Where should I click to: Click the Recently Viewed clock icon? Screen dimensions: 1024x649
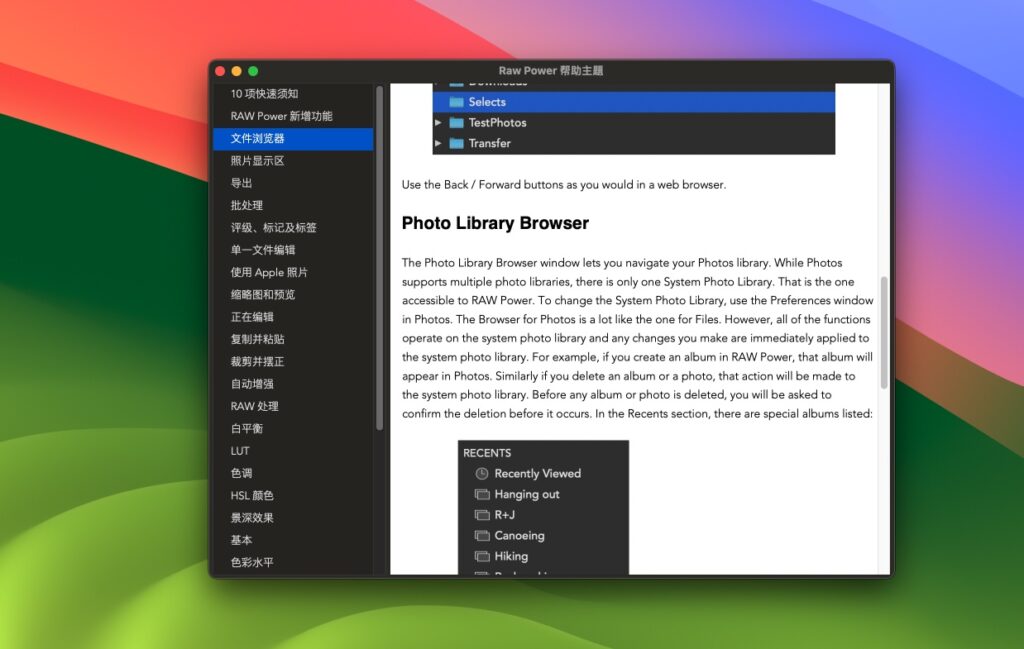coord(480,473)
